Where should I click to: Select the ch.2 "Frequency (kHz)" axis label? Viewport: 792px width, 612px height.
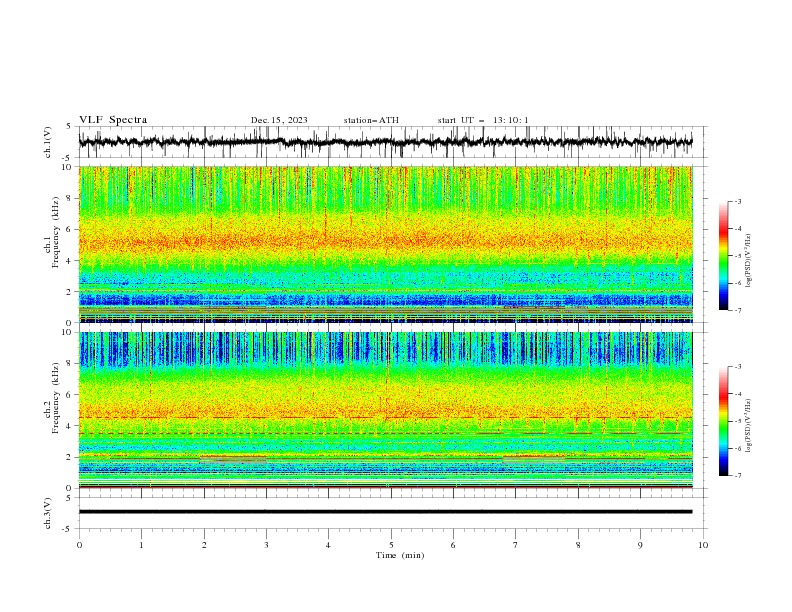point(56,398)
